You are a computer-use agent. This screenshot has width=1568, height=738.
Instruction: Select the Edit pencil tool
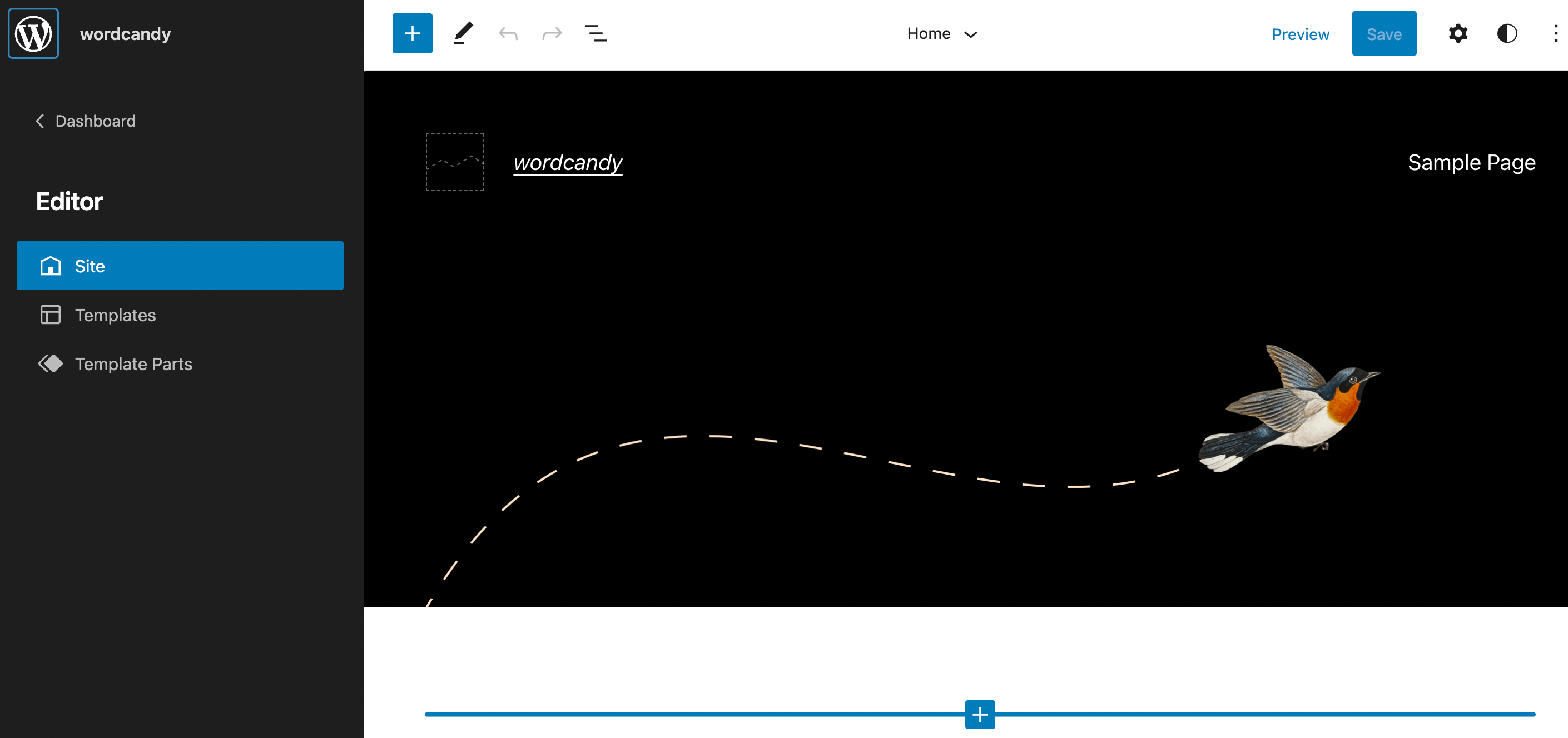463,33
